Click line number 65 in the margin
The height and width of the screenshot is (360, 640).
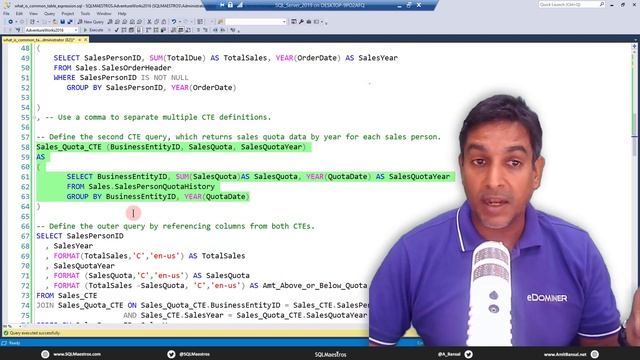coord(25,216)
